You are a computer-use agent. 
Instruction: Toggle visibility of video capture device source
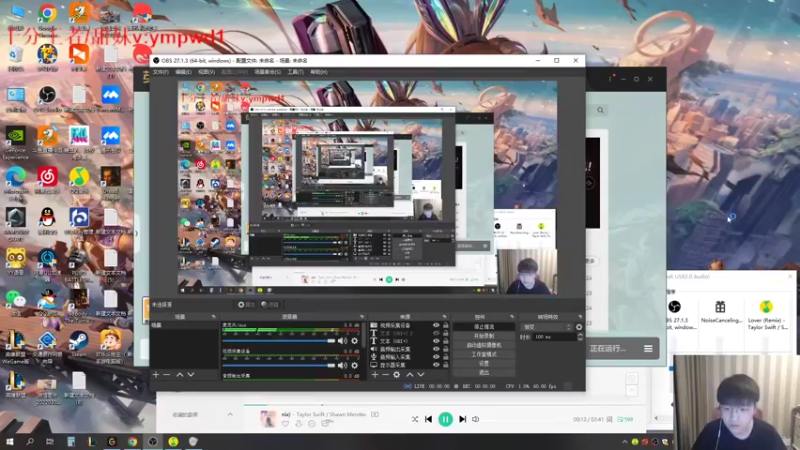[x=436, y=325]
